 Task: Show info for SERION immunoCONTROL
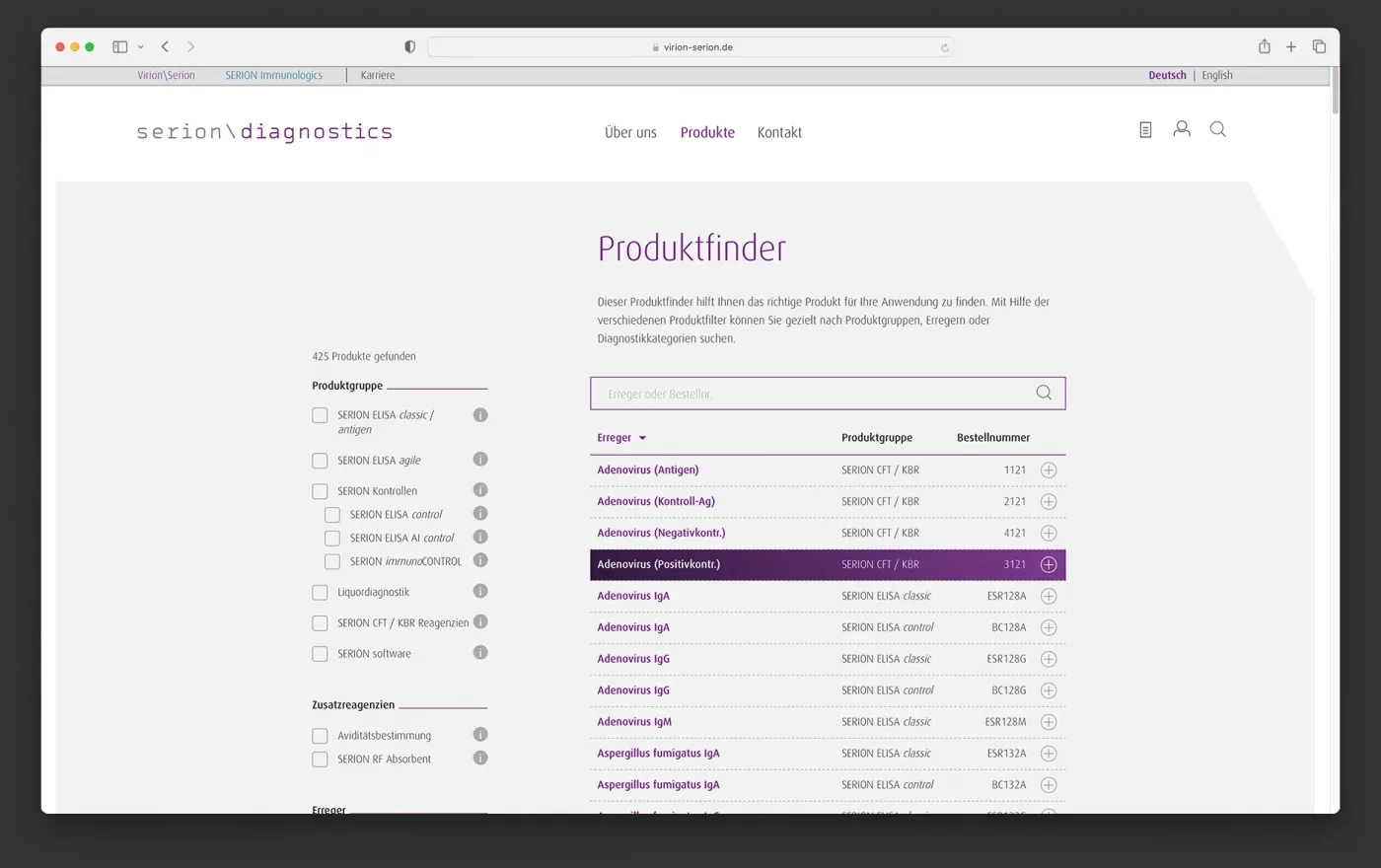(x=480, y=560)
